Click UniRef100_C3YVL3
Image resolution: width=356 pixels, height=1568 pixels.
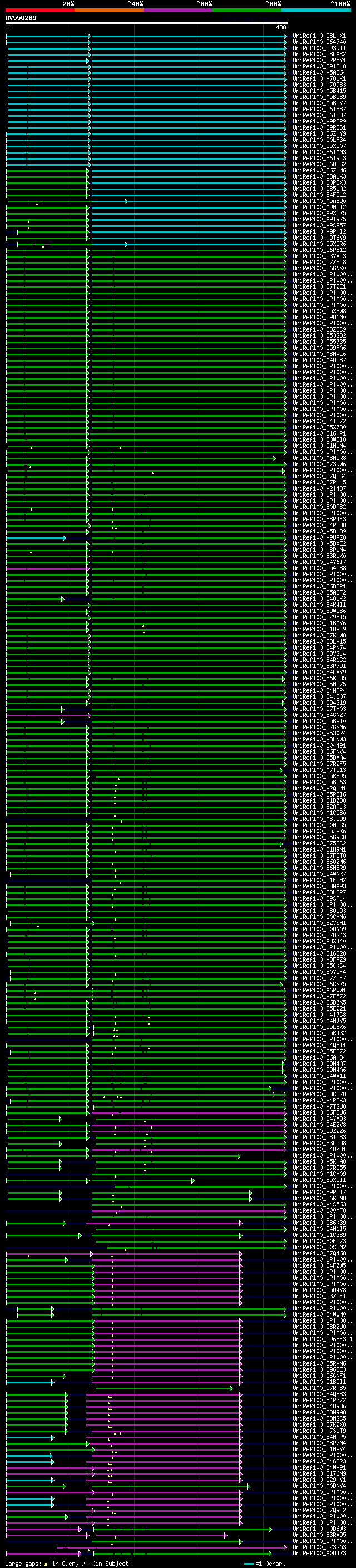(319, 256)
